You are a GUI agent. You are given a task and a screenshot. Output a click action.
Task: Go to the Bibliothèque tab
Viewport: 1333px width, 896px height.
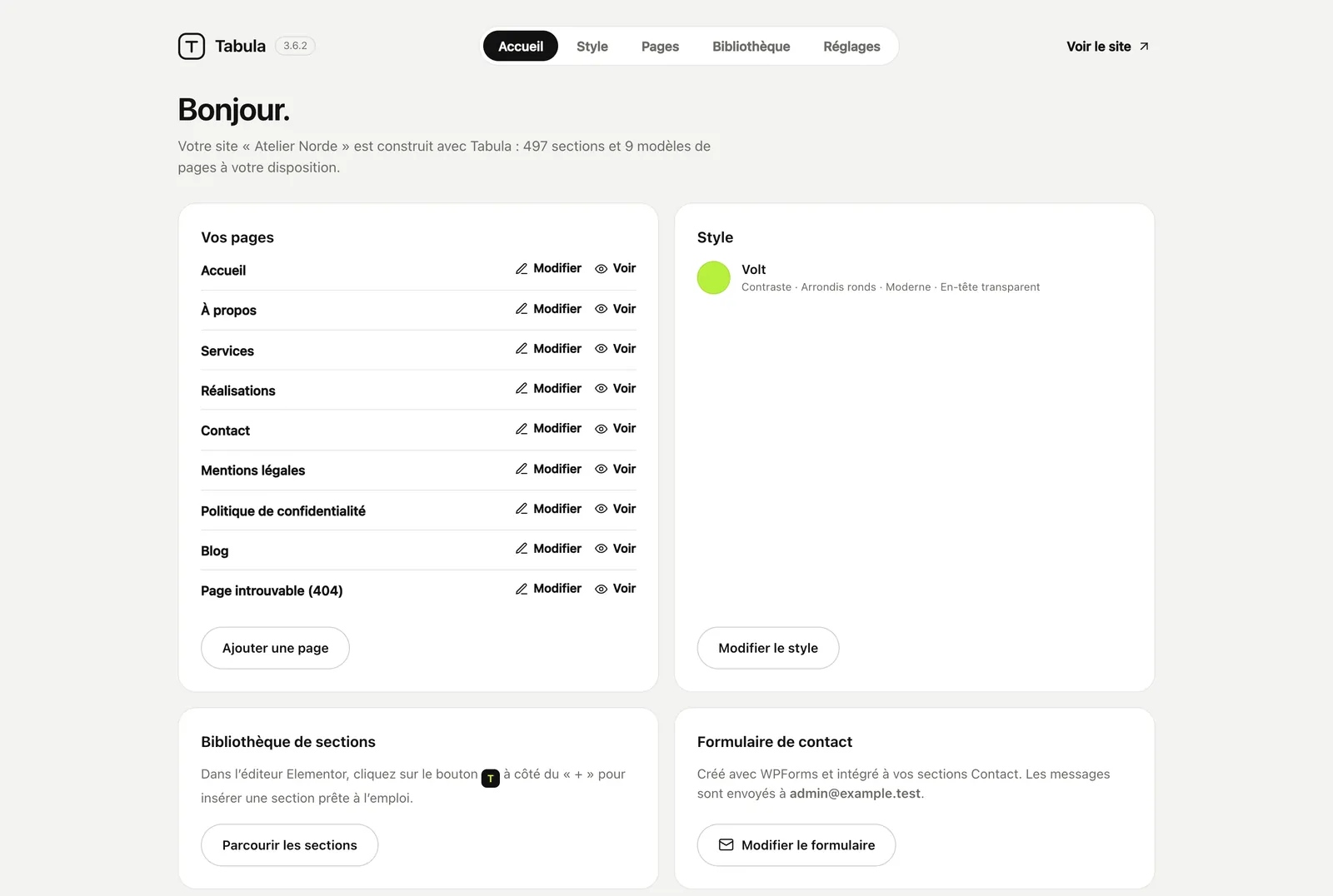(x=751, y=47)
